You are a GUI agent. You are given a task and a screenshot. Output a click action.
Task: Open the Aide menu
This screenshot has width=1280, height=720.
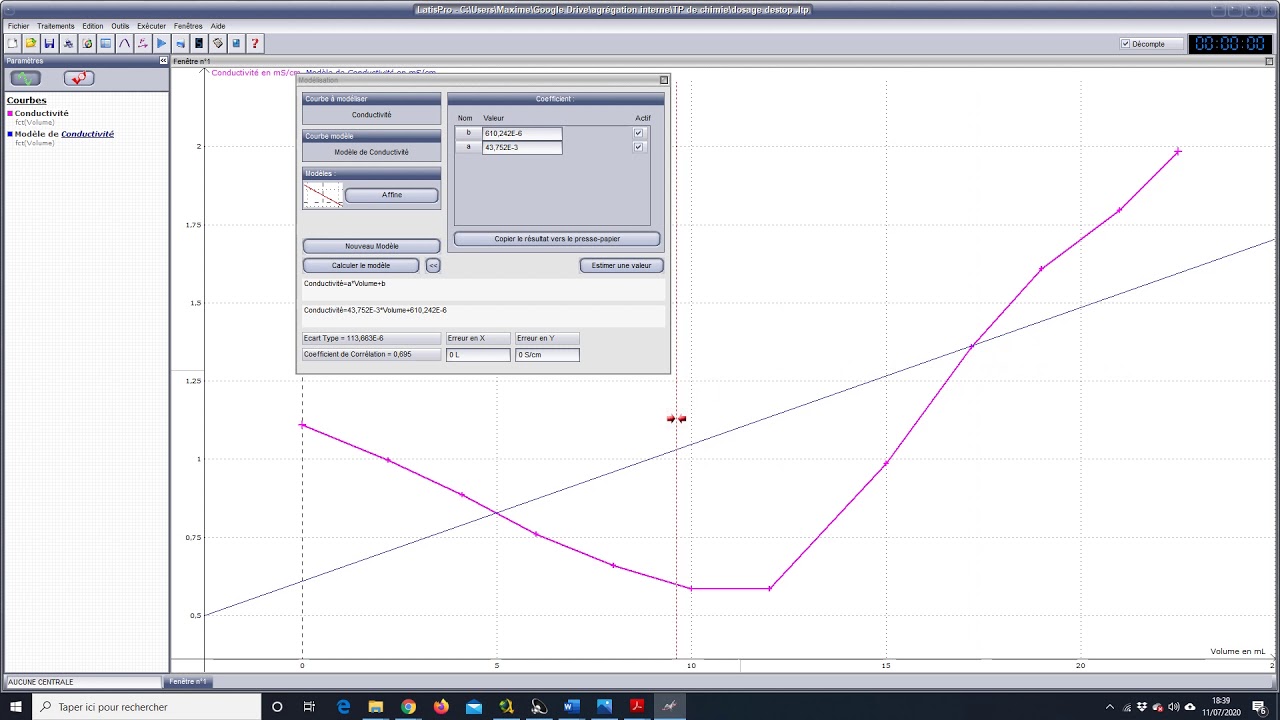tap(218, 26)
